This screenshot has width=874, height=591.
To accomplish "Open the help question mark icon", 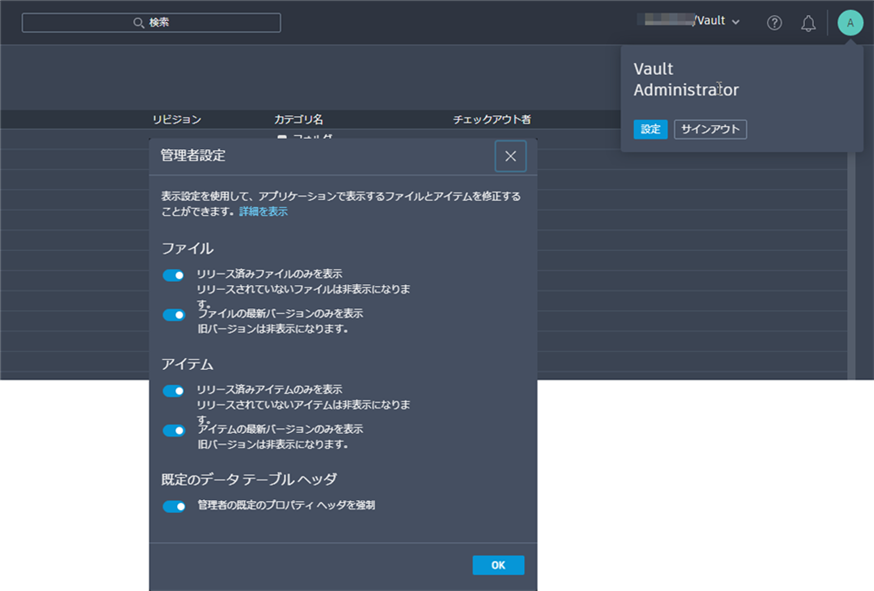I will tap(774, 23).
